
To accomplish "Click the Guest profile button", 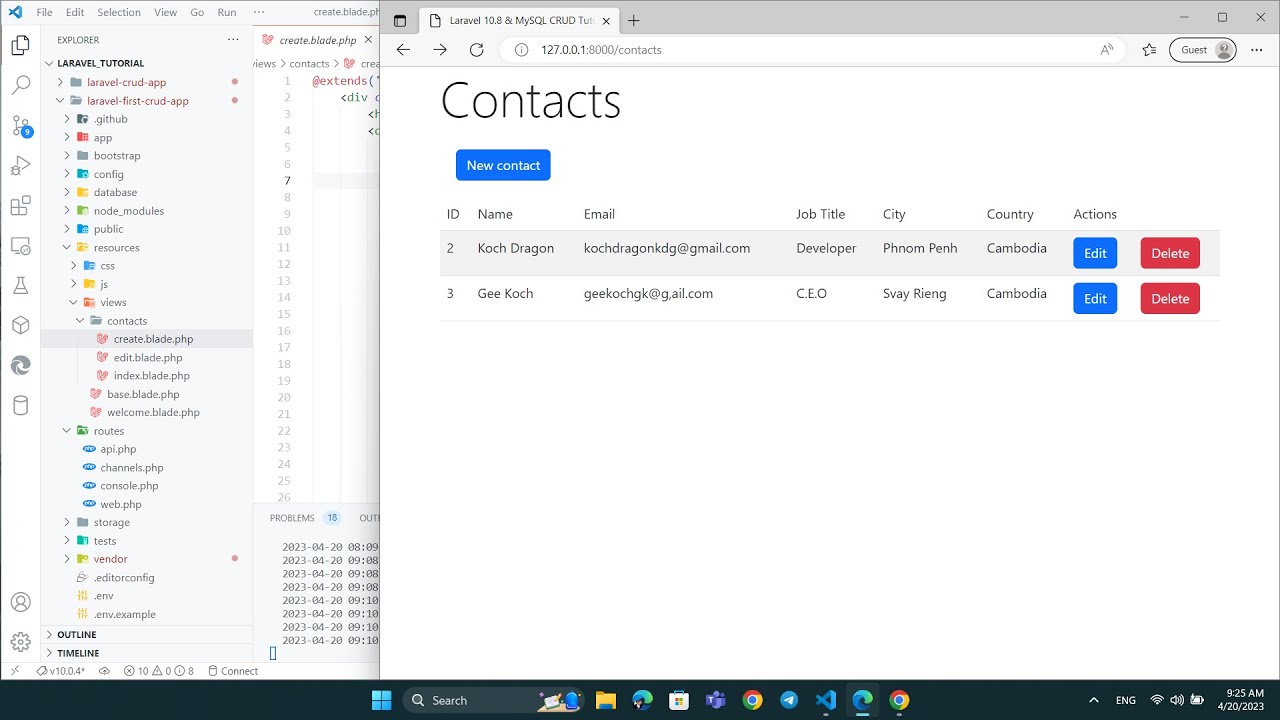I will 1203,50.
